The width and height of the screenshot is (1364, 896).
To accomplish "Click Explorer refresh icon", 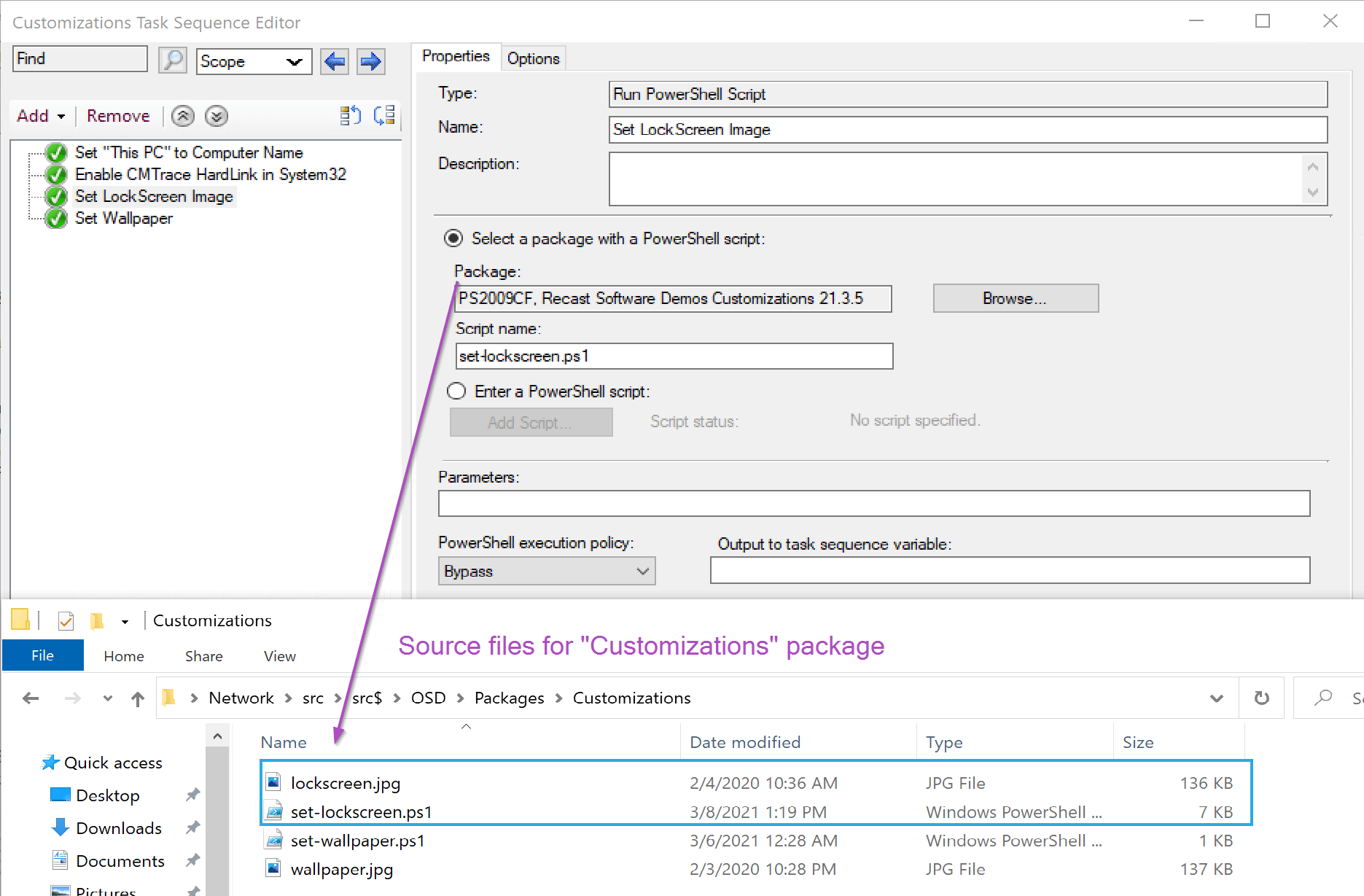I will point(1261,698).
